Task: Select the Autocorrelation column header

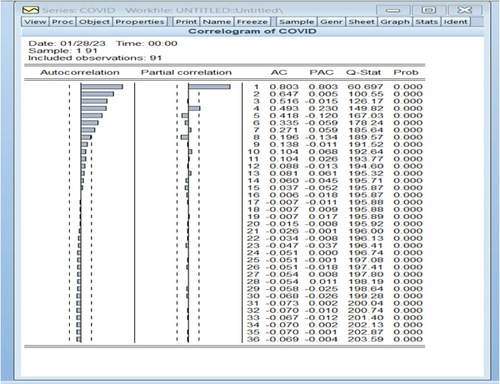Action: tap(80, 72)
